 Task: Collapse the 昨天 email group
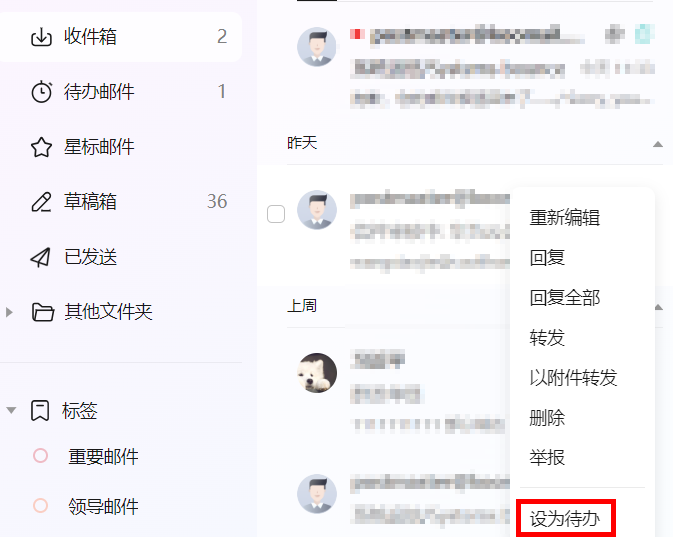click(x=658, y=144)
